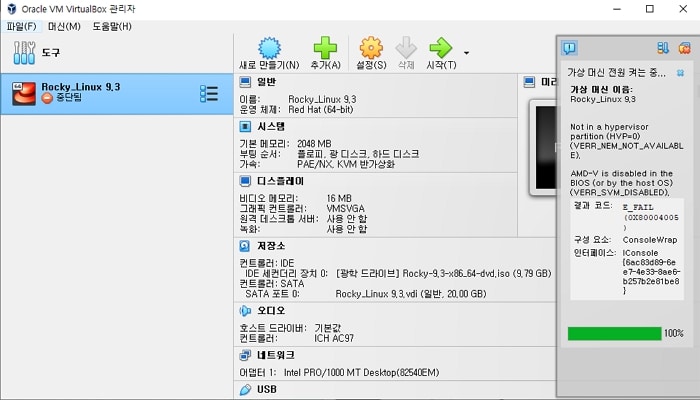Click the 새로 만들기(N) new VM icon

click(x=270, y=48)
